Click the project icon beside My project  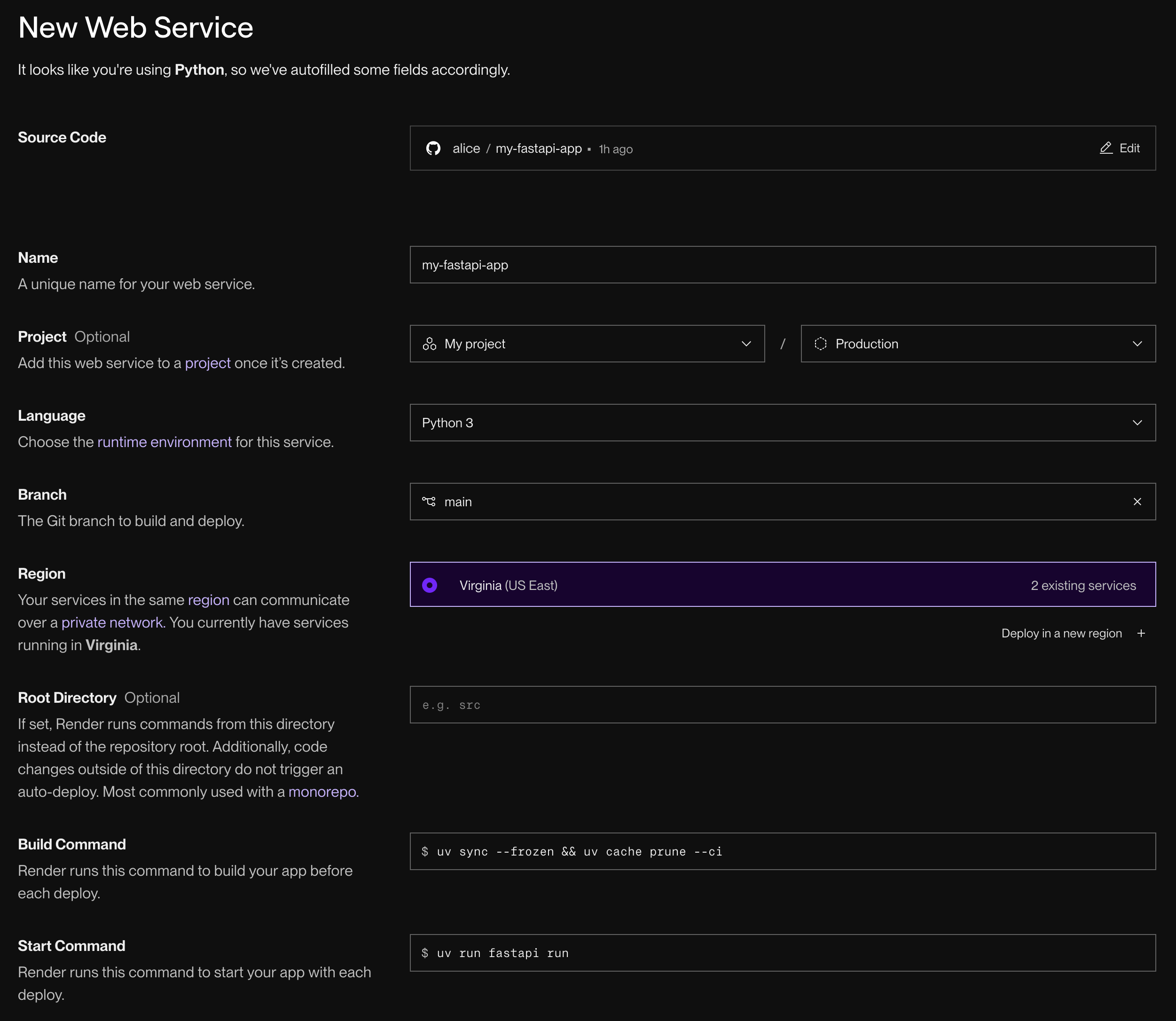tap(430, 344)
